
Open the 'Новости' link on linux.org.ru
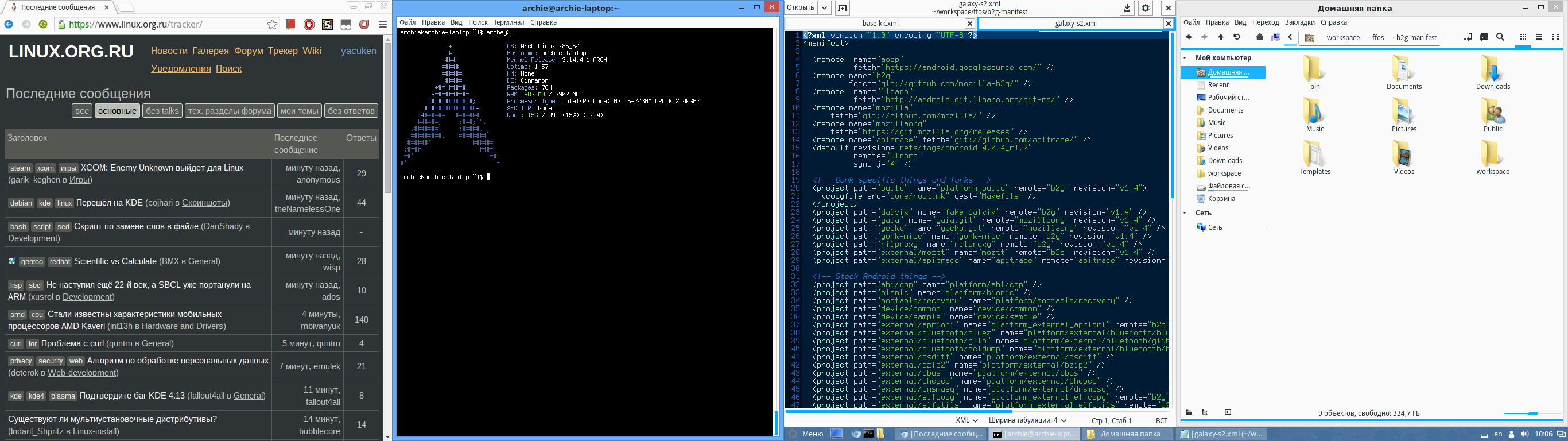click(169, 51)
